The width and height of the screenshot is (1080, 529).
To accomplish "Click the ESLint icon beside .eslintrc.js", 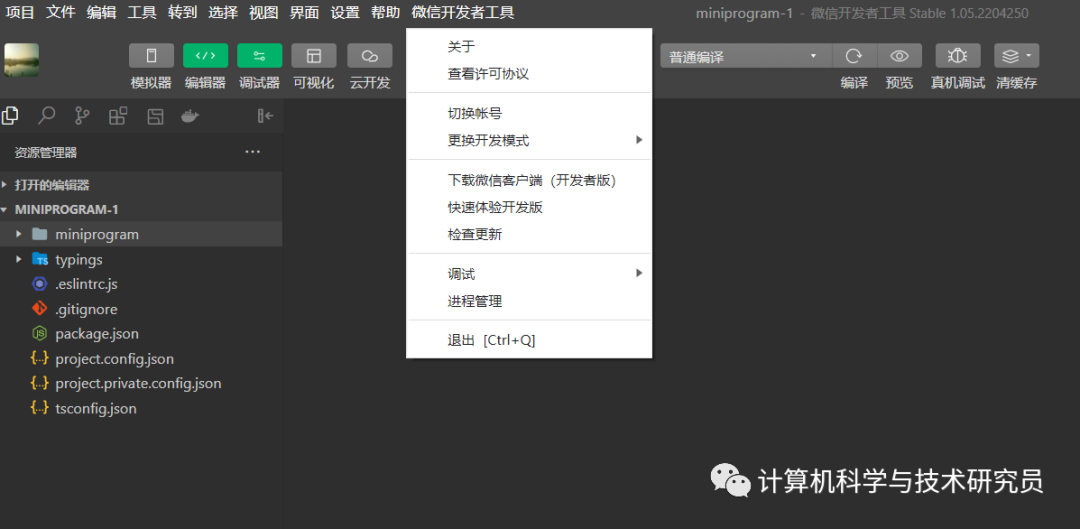I will click(40, 284).
